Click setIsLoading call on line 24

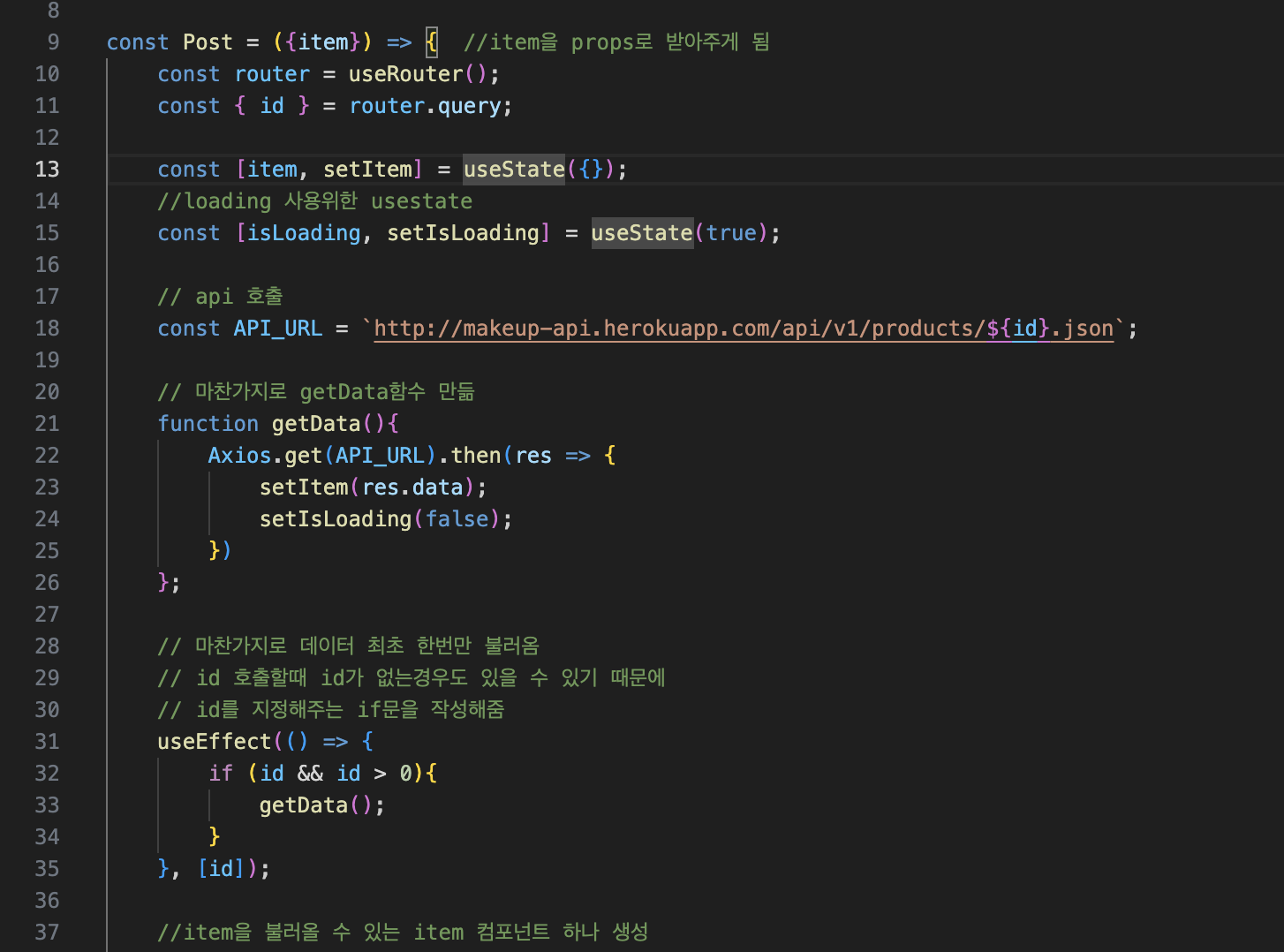tap(336, 519)
